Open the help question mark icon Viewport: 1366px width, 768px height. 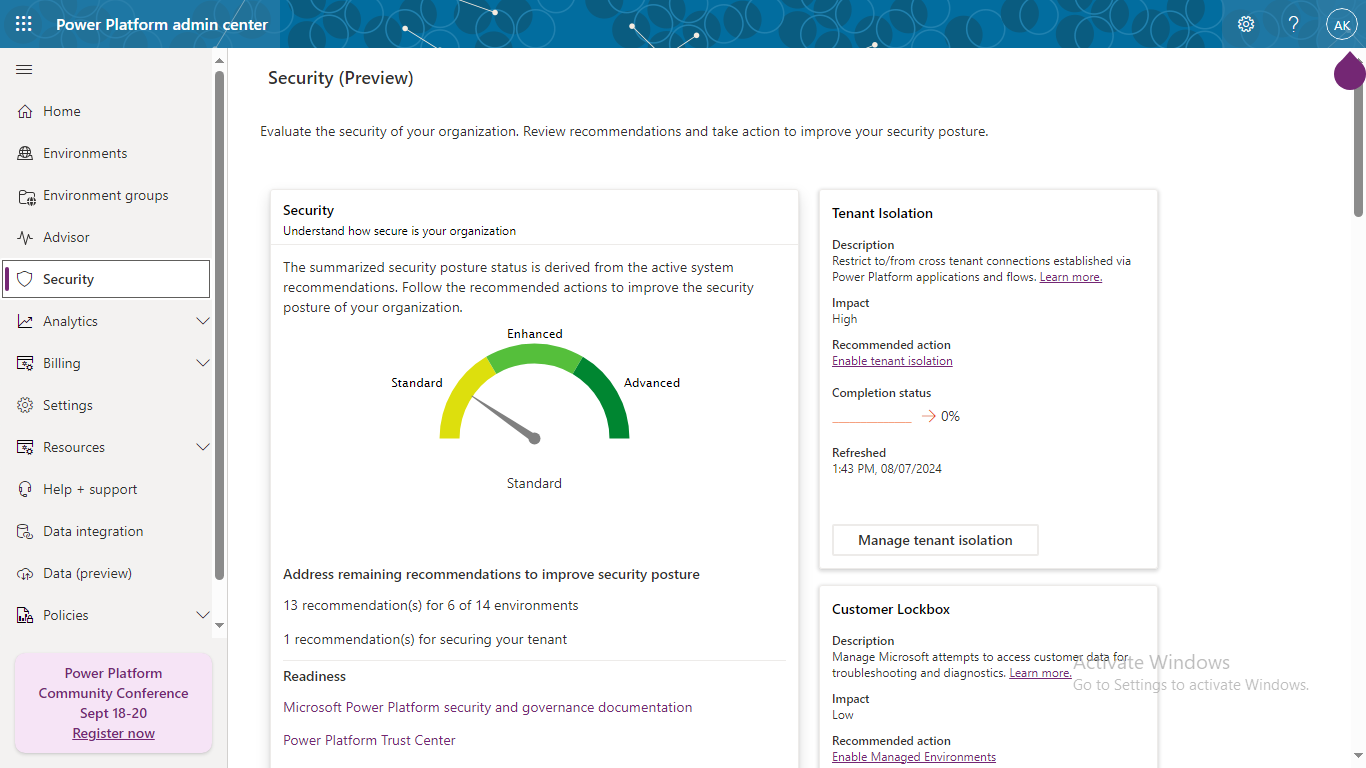point(1294,24)
